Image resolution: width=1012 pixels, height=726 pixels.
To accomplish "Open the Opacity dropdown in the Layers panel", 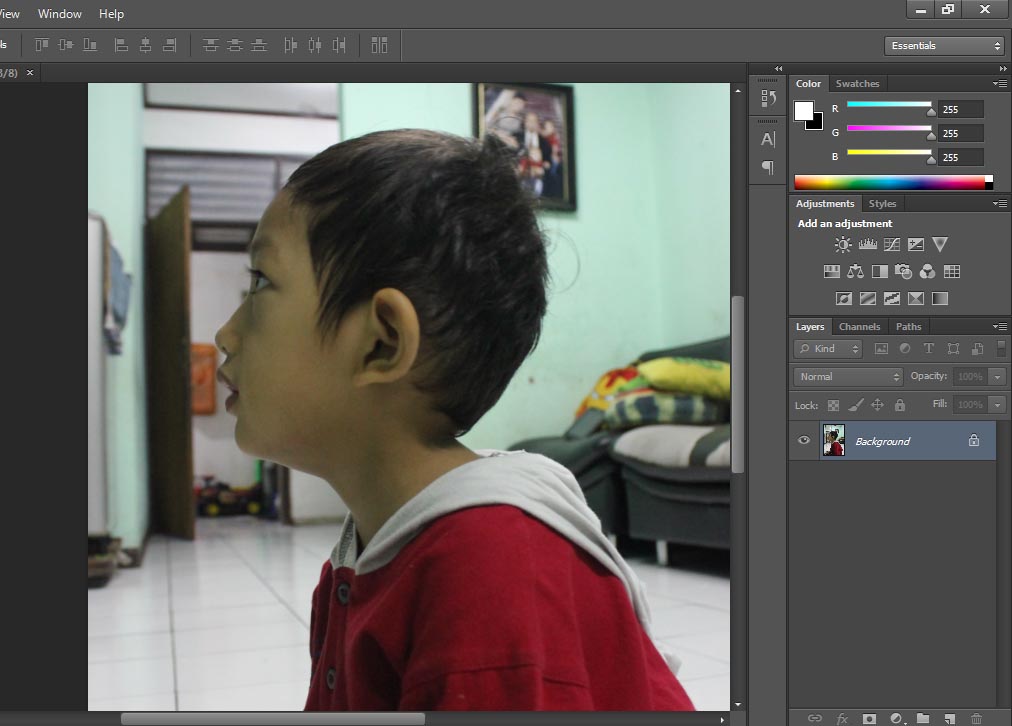I will pyautogui.click(x=996, y=376).
